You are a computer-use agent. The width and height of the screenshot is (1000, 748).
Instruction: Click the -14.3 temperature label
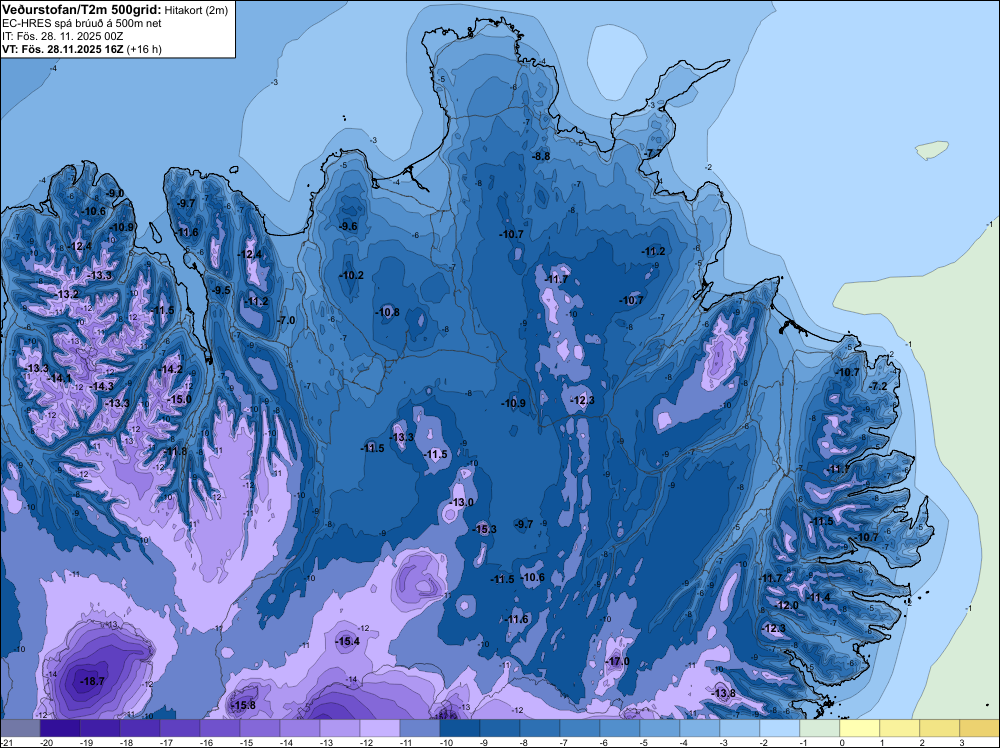[101, 386]
